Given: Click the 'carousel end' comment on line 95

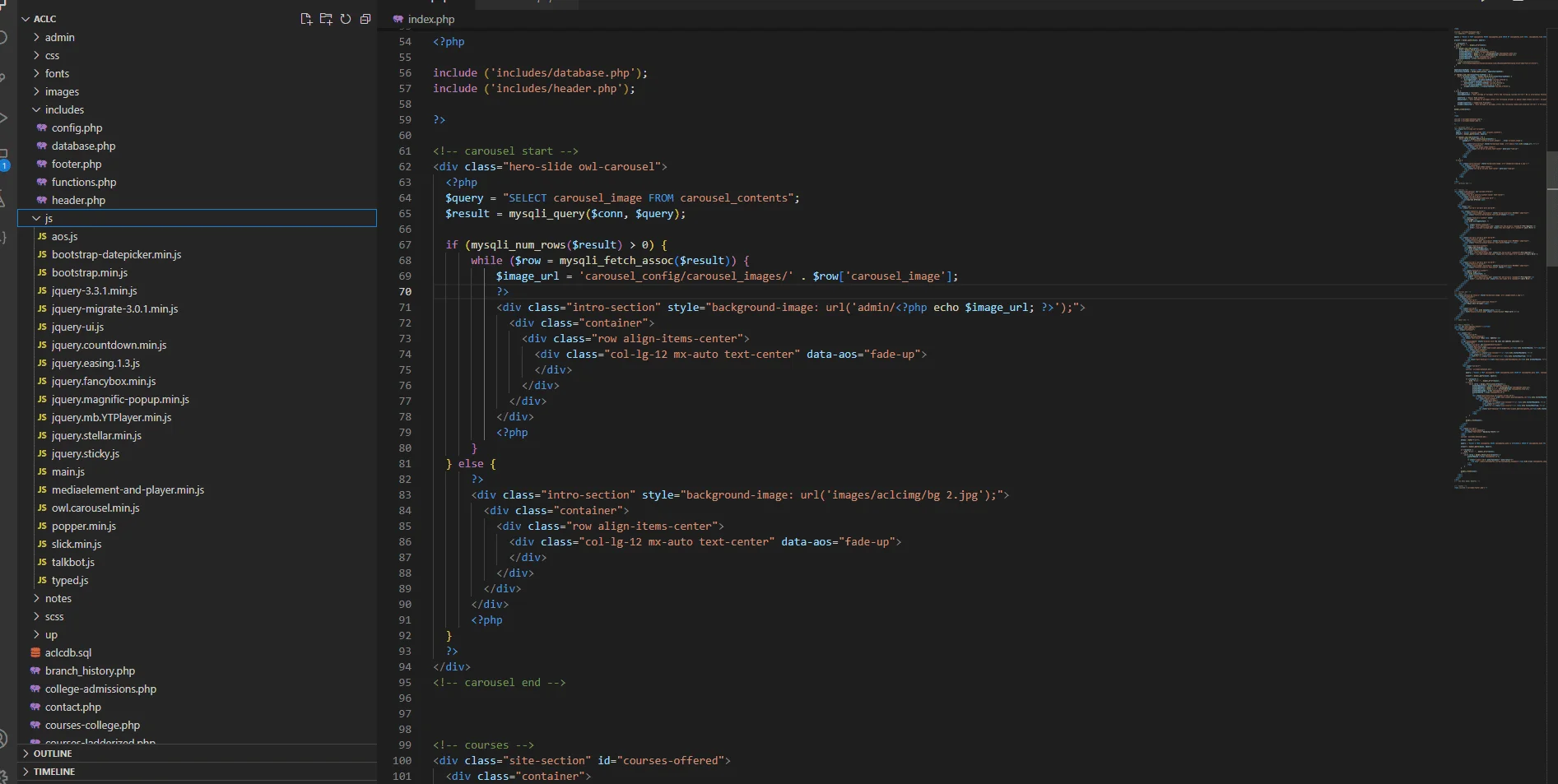Looking at the screenshot, I should tap(500, 682).
